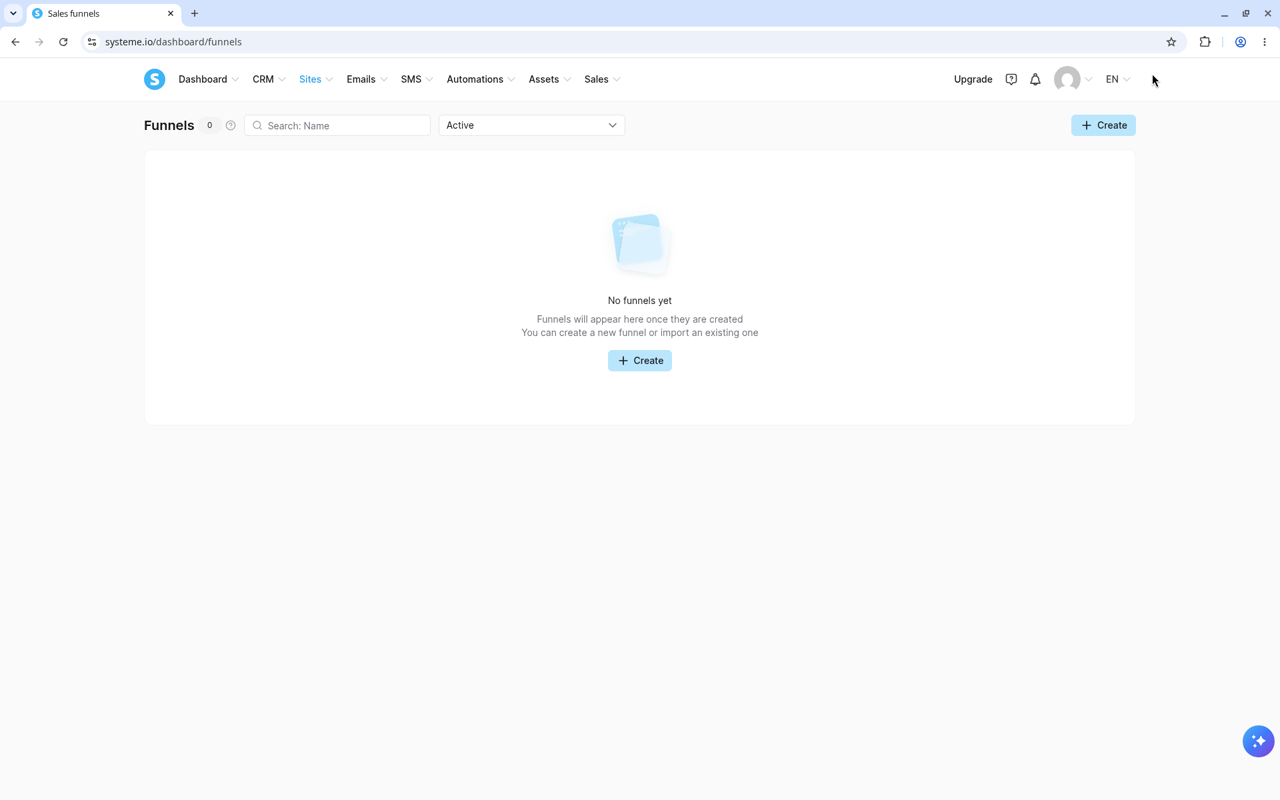
Task: Open the Sales menu
Action: [x=602, y=79]
